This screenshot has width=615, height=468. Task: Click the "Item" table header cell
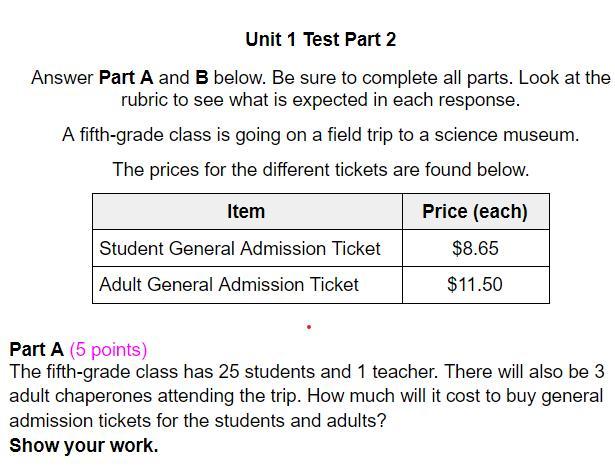(x=246, y=212)
